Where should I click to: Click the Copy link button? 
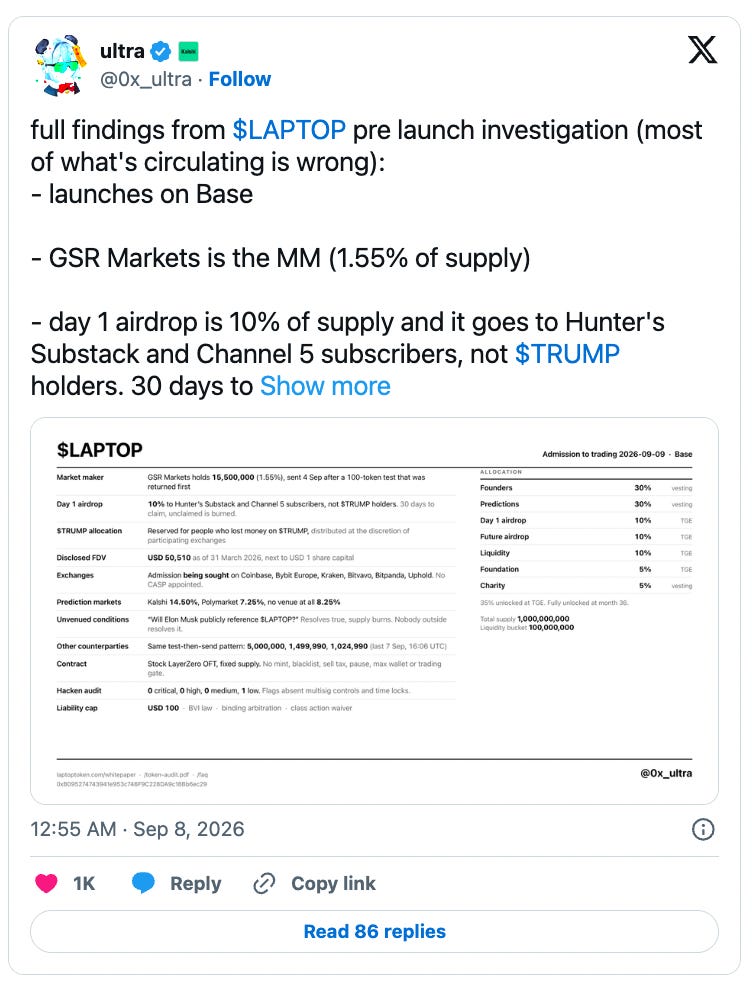(333, 884)
